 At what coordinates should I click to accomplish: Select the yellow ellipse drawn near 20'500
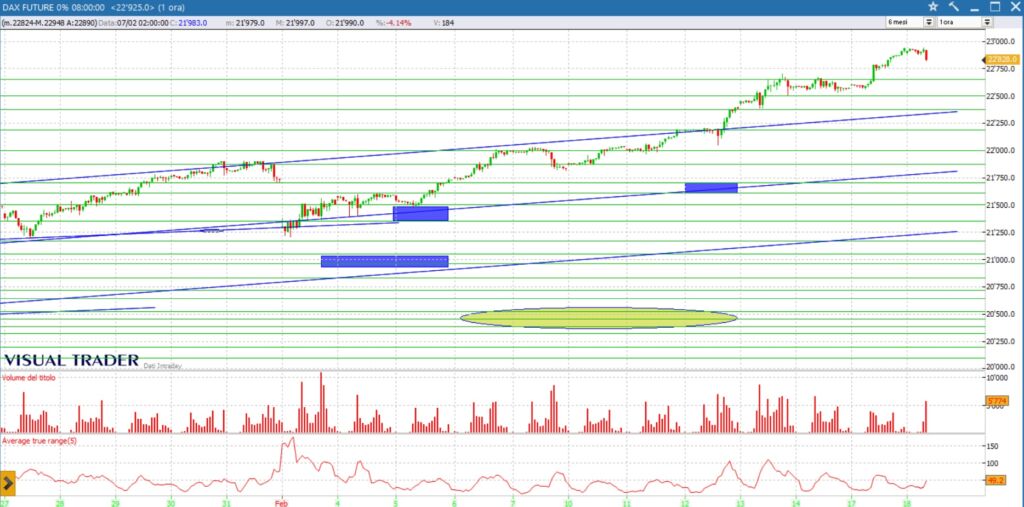tap(599, 318)
